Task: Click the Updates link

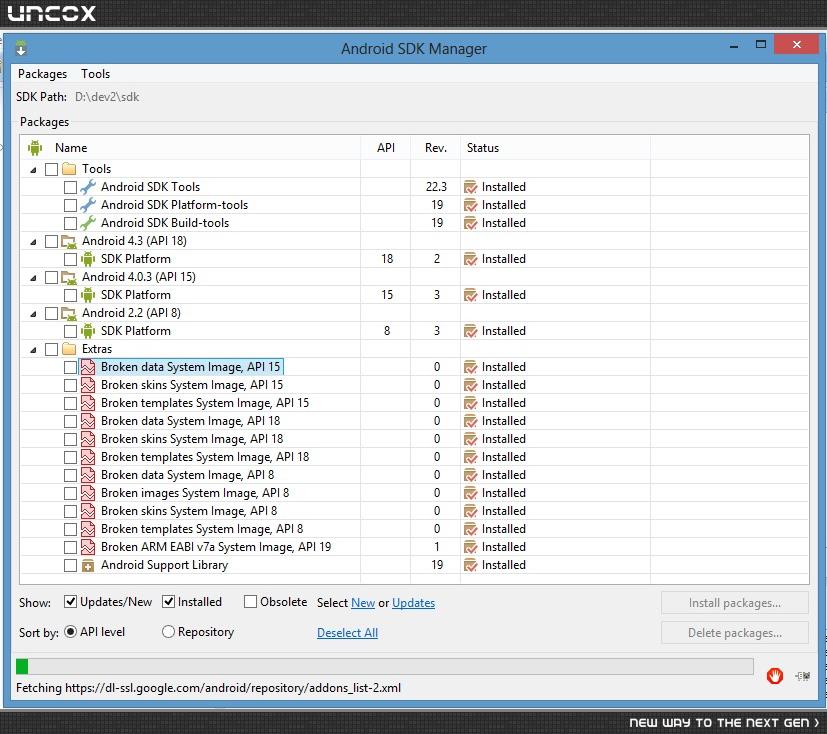Action: coord(414,603)
